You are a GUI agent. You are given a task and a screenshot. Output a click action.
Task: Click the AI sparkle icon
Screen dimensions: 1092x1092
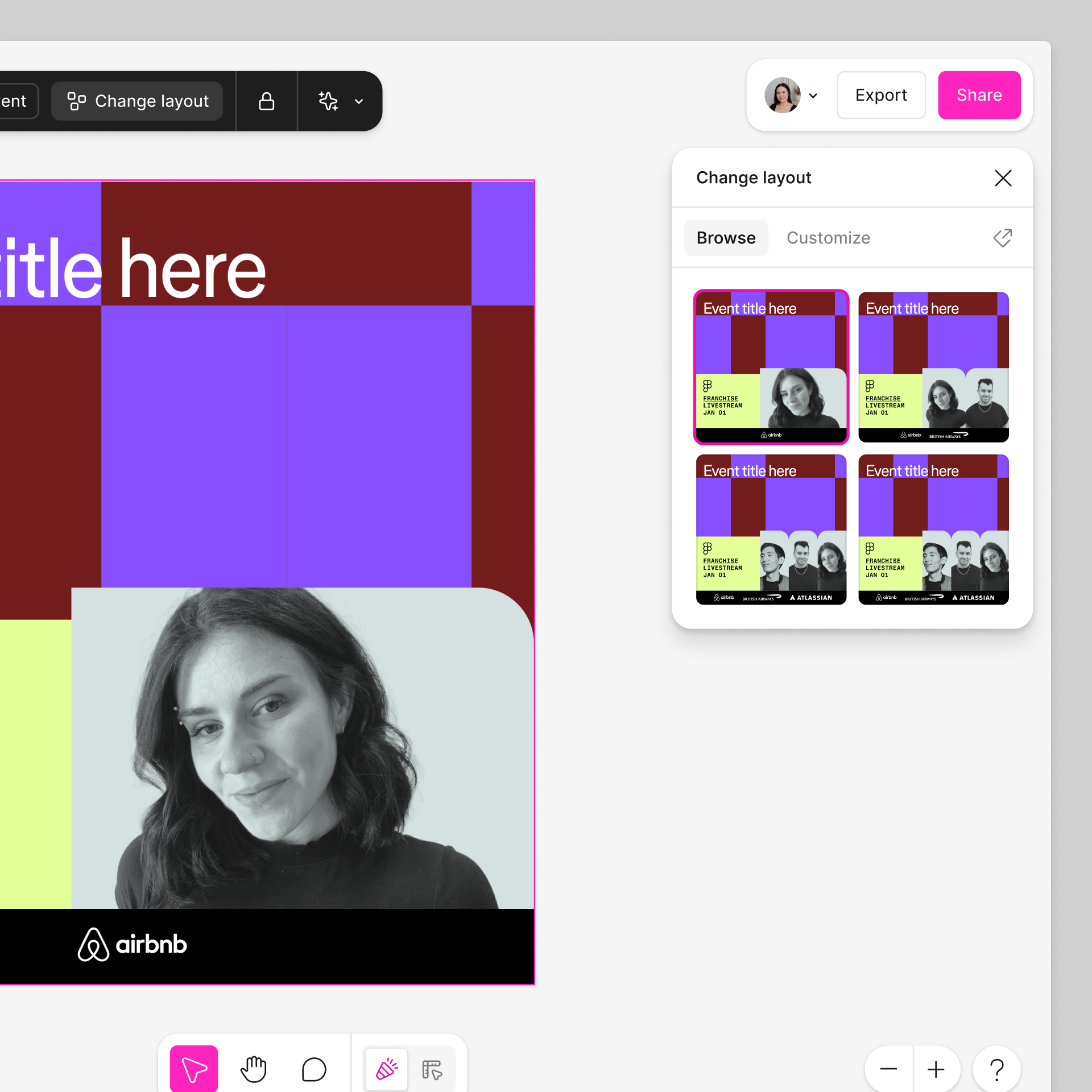(x=328, y=101)
